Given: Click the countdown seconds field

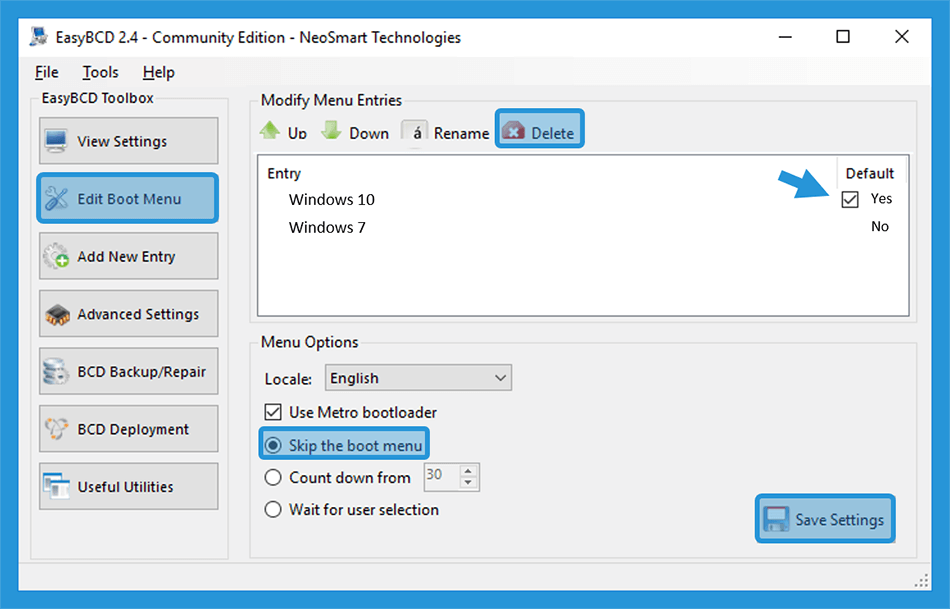Looking at the screenshot, I should (441, 477).
